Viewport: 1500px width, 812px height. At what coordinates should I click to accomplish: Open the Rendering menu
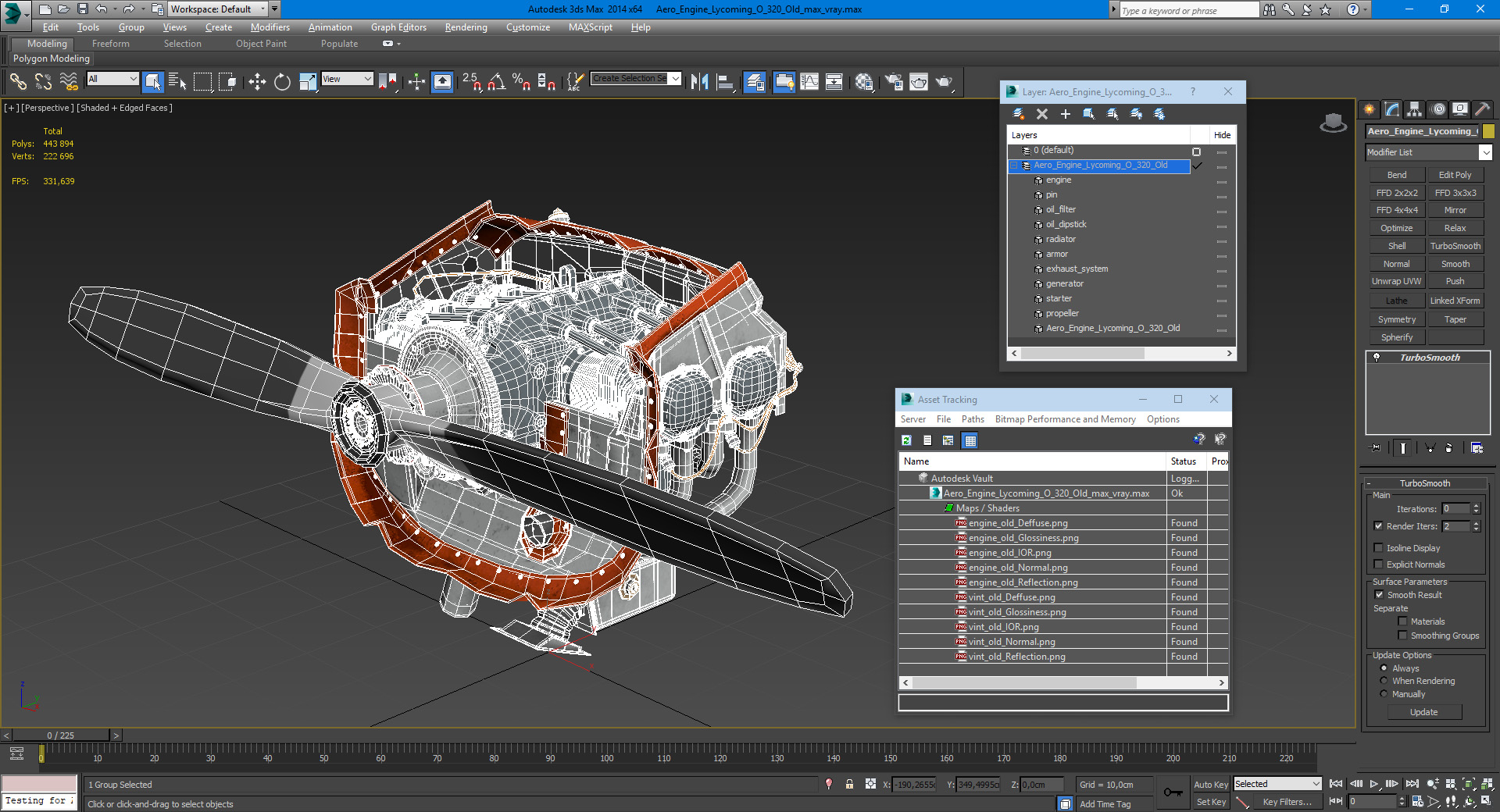tap(466, 27)
